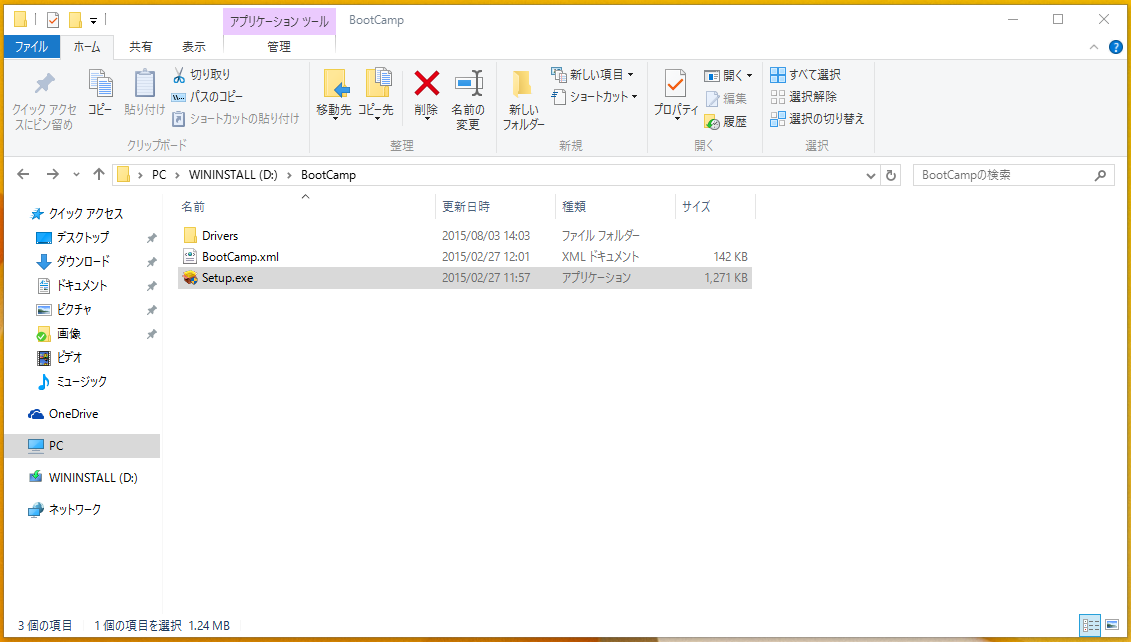Click WININSTALL (D:) in address breadcrumb

(x=233, y=175)
